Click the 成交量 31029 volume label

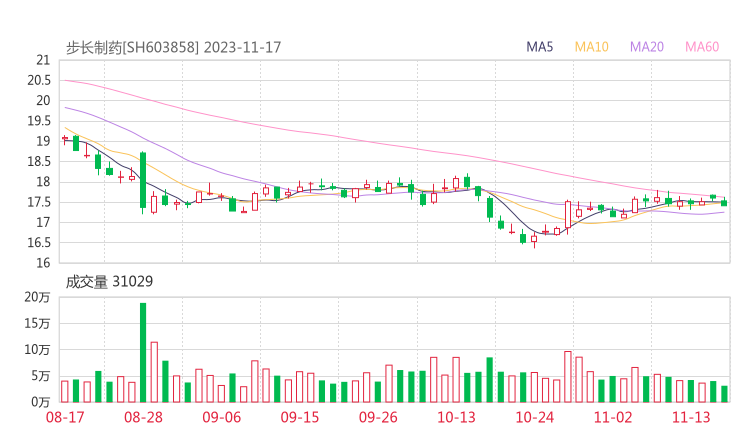coord(109,282)
